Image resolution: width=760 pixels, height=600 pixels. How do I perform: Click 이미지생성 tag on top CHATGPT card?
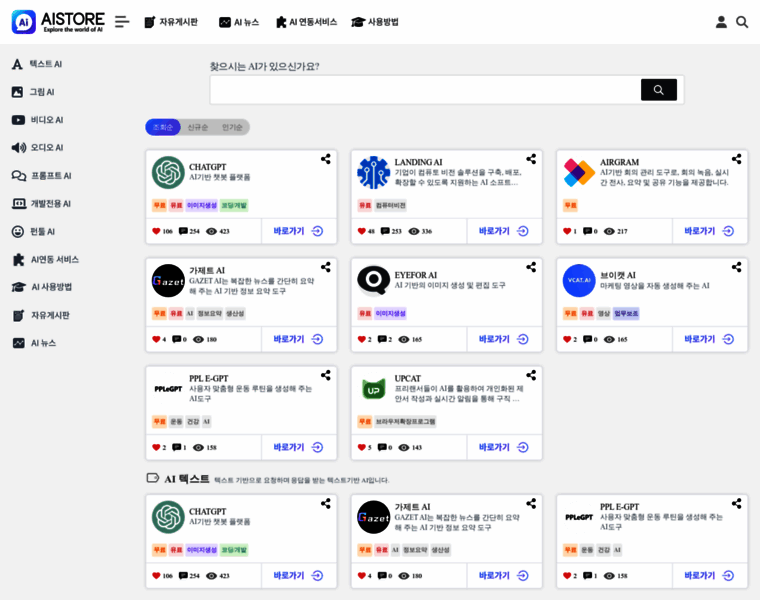[202, 205]
